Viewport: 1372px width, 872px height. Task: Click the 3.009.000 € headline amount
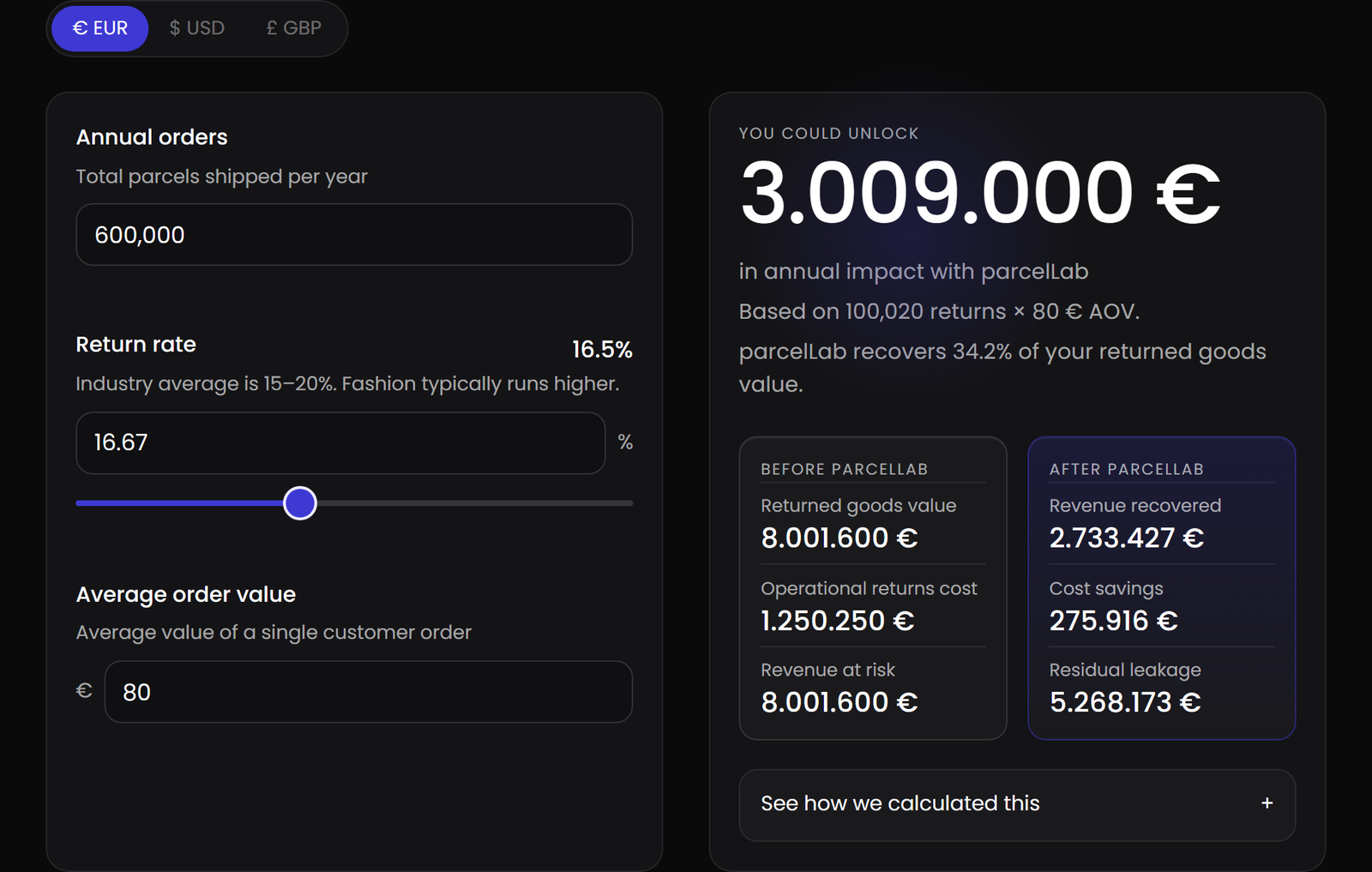[x=980, y=193]
